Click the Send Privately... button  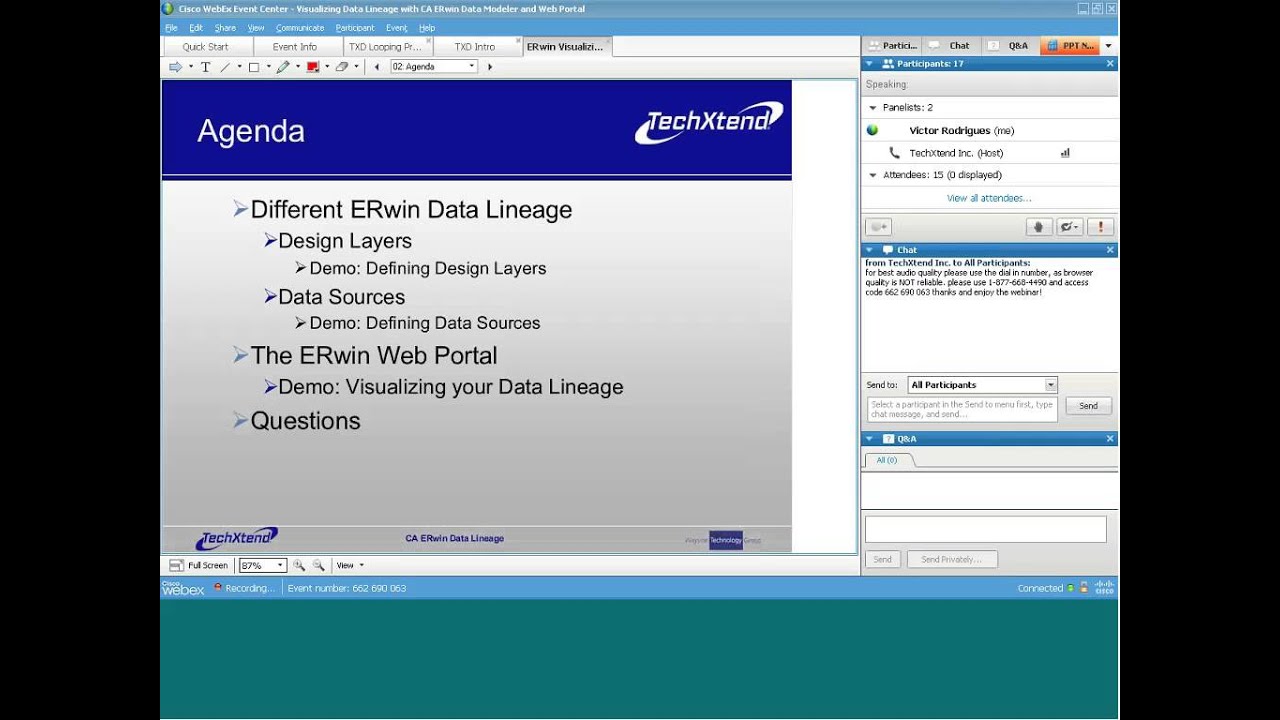pos(951,560)
